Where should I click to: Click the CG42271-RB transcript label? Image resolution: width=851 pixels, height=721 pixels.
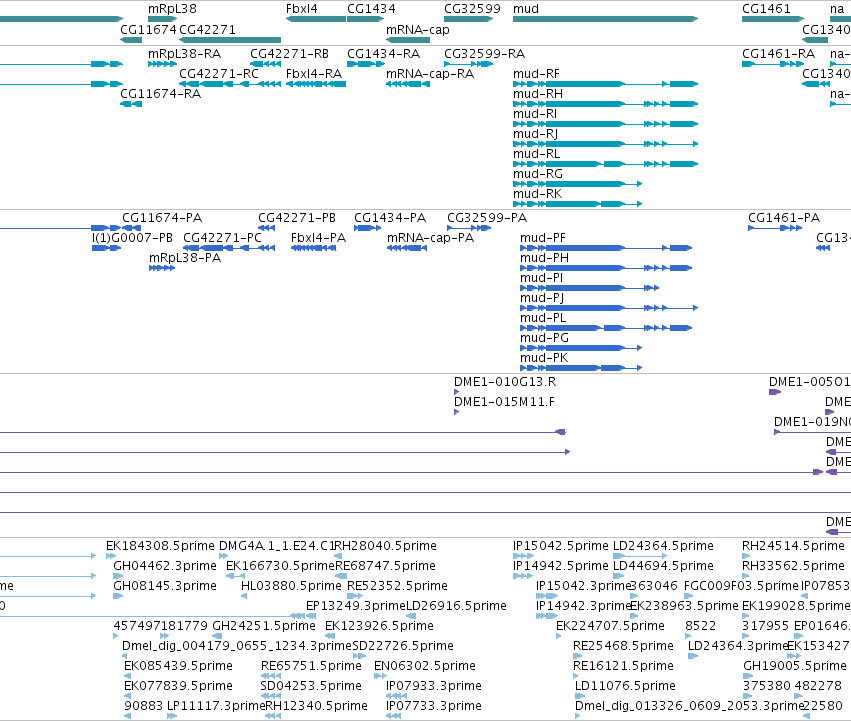tap(289, 54)
